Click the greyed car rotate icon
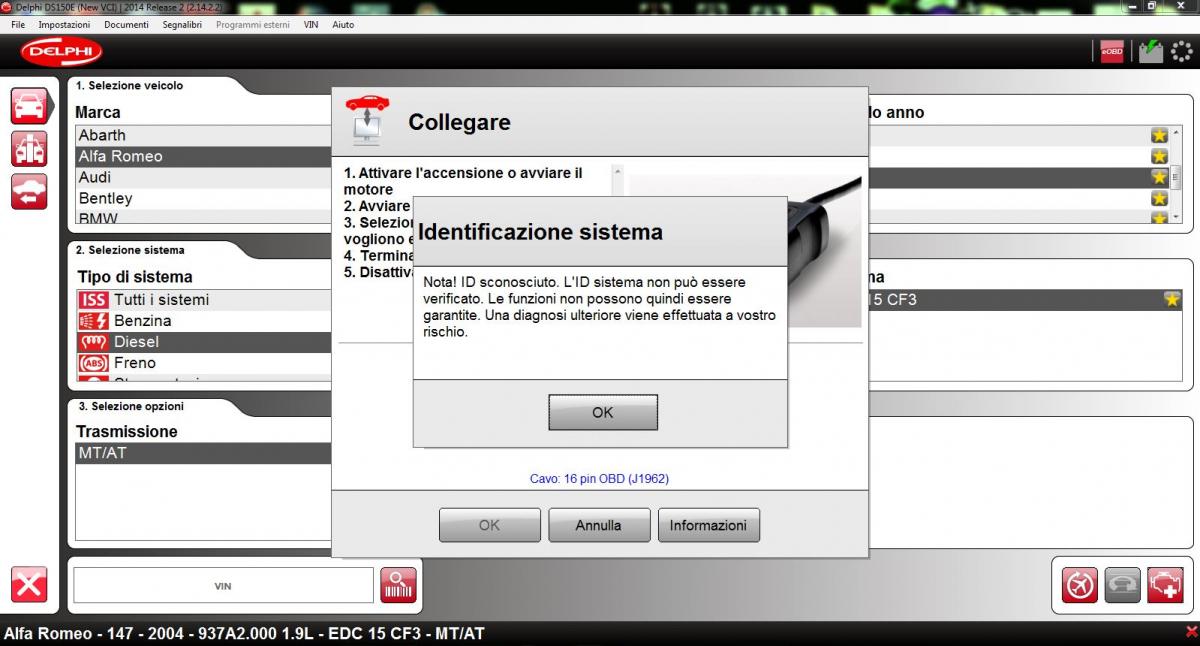Viewport: 1200px width, 646px height. point(1122,585)
